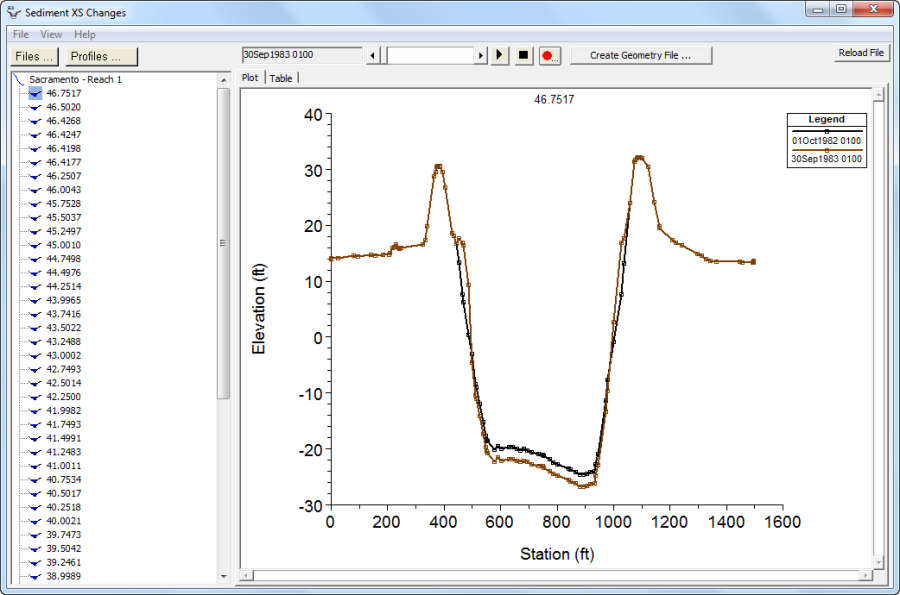Choose cross section 45.0010 in tree
900x595 pixels.
tap(64, 245)
